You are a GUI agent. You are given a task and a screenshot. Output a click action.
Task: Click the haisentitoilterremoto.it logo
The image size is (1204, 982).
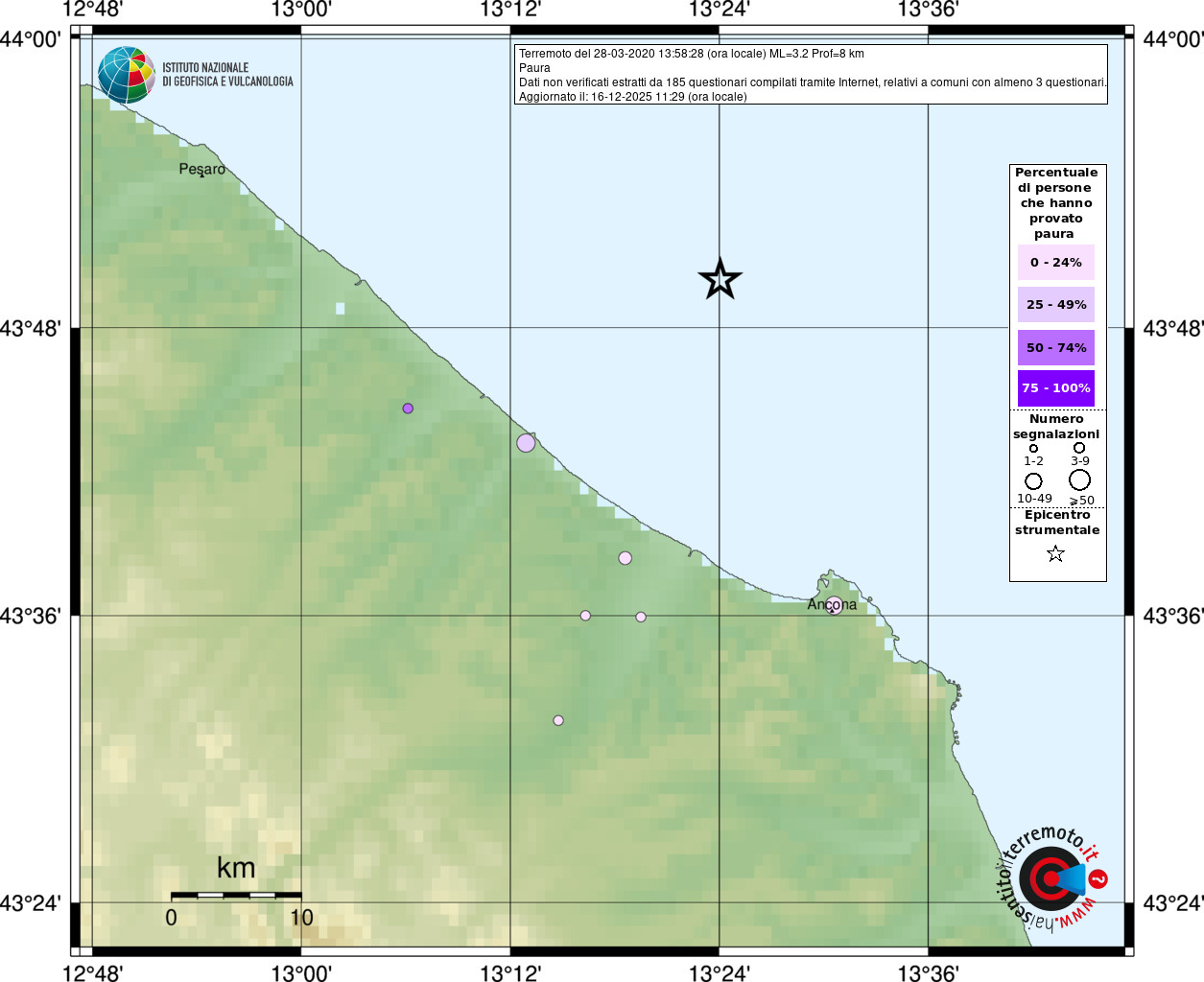point(1052,879)
